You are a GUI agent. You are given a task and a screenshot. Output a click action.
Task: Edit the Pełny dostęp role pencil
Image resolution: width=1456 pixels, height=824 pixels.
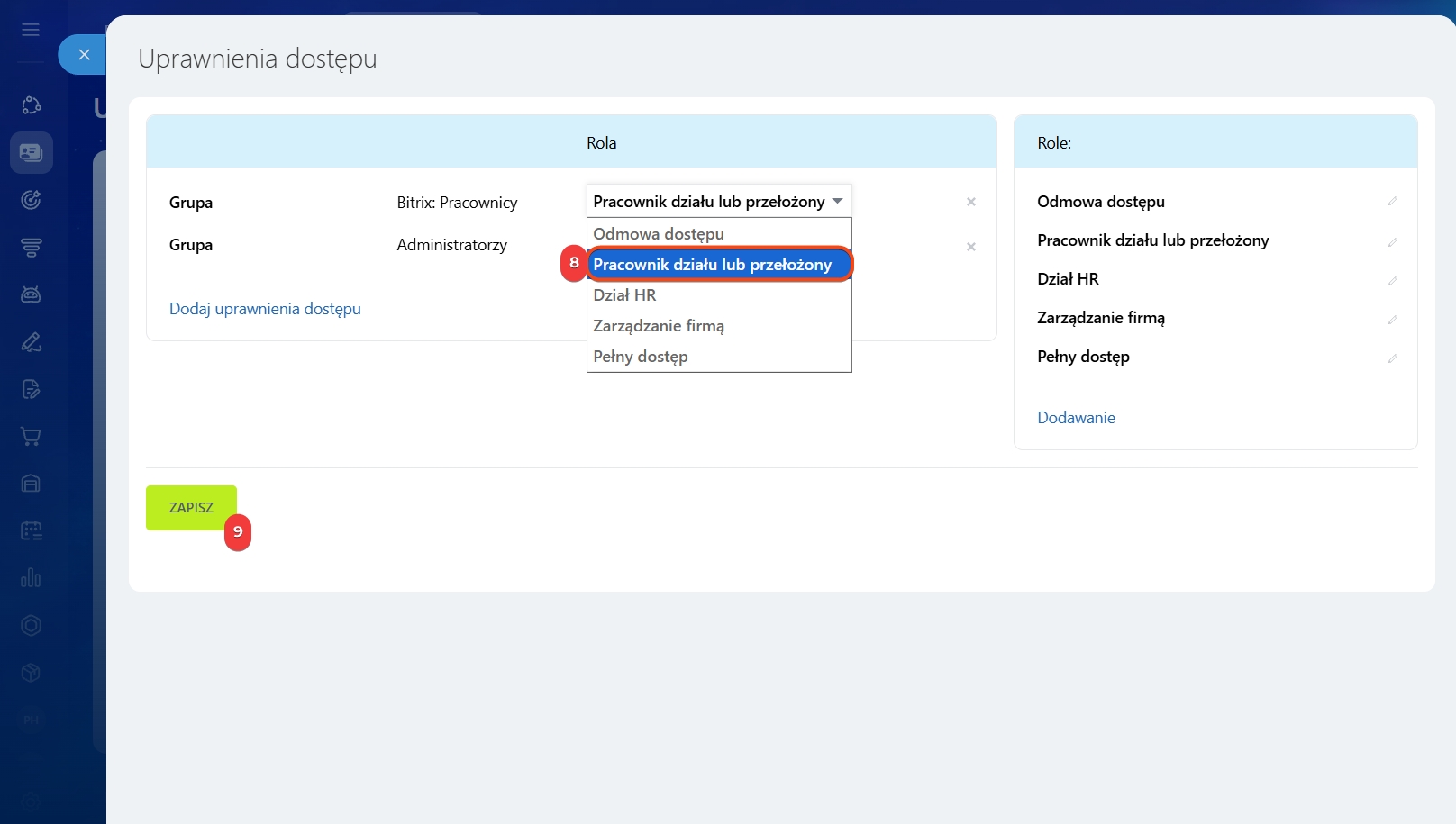pos(1392,358)
